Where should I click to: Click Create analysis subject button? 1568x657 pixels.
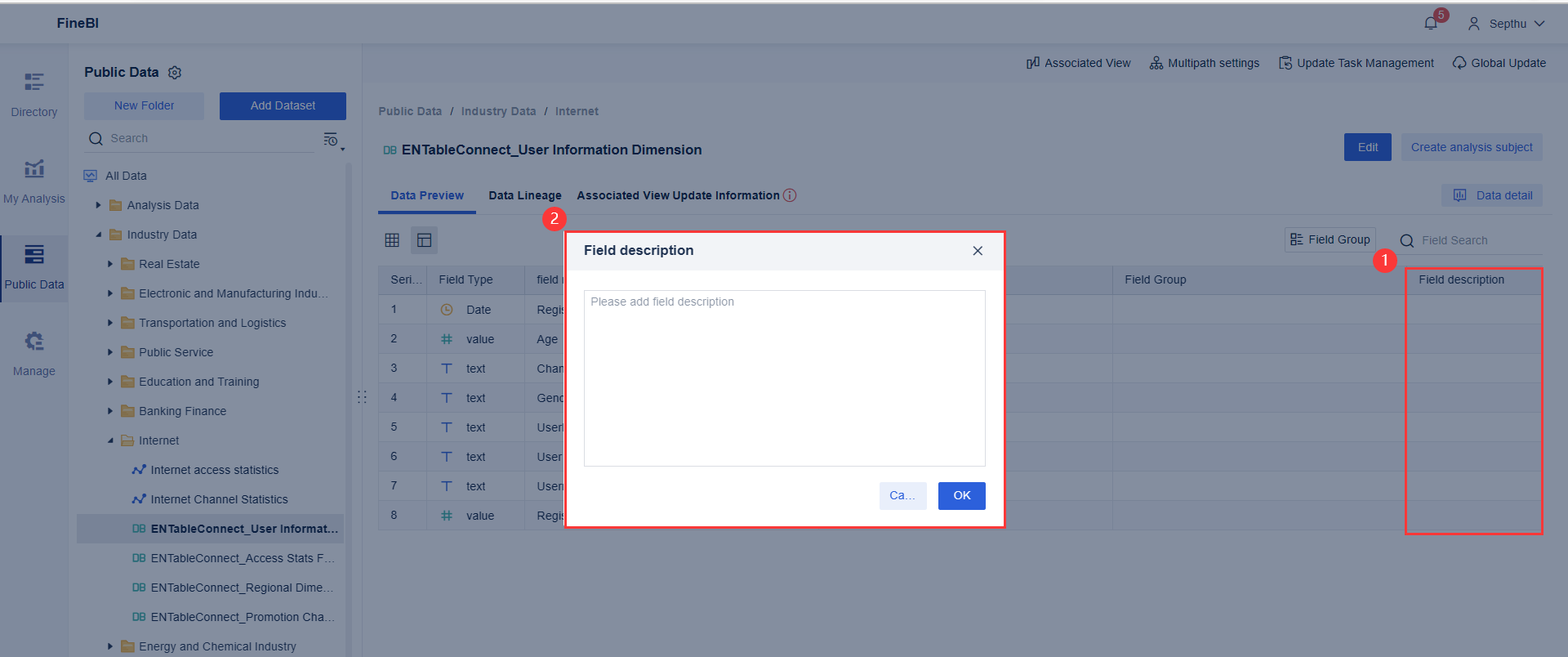point(1472,147)
